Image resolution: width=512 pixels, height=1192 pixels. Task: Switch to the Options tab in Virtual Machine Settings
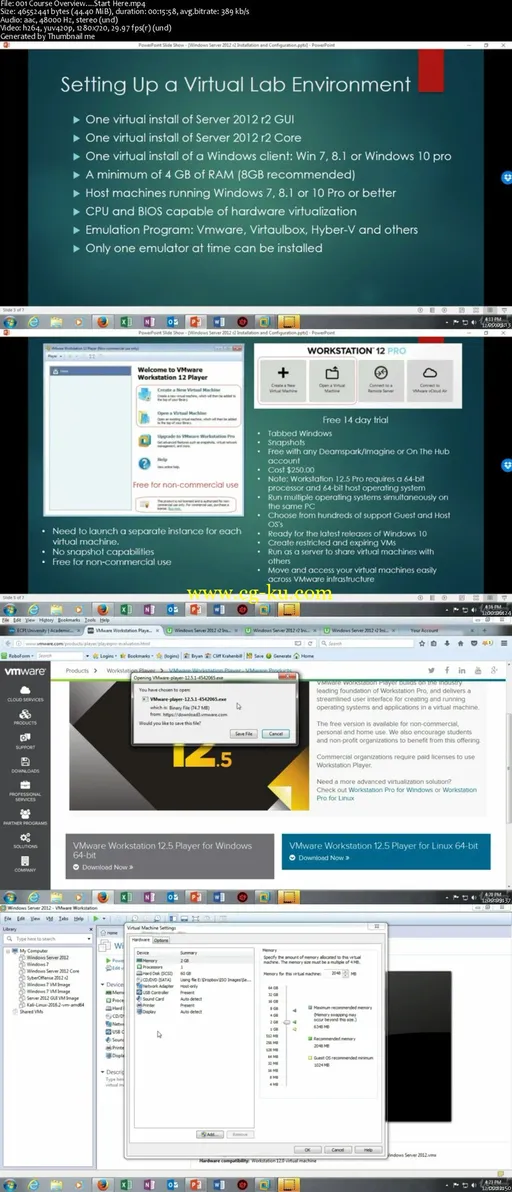[x=161, y=940]
